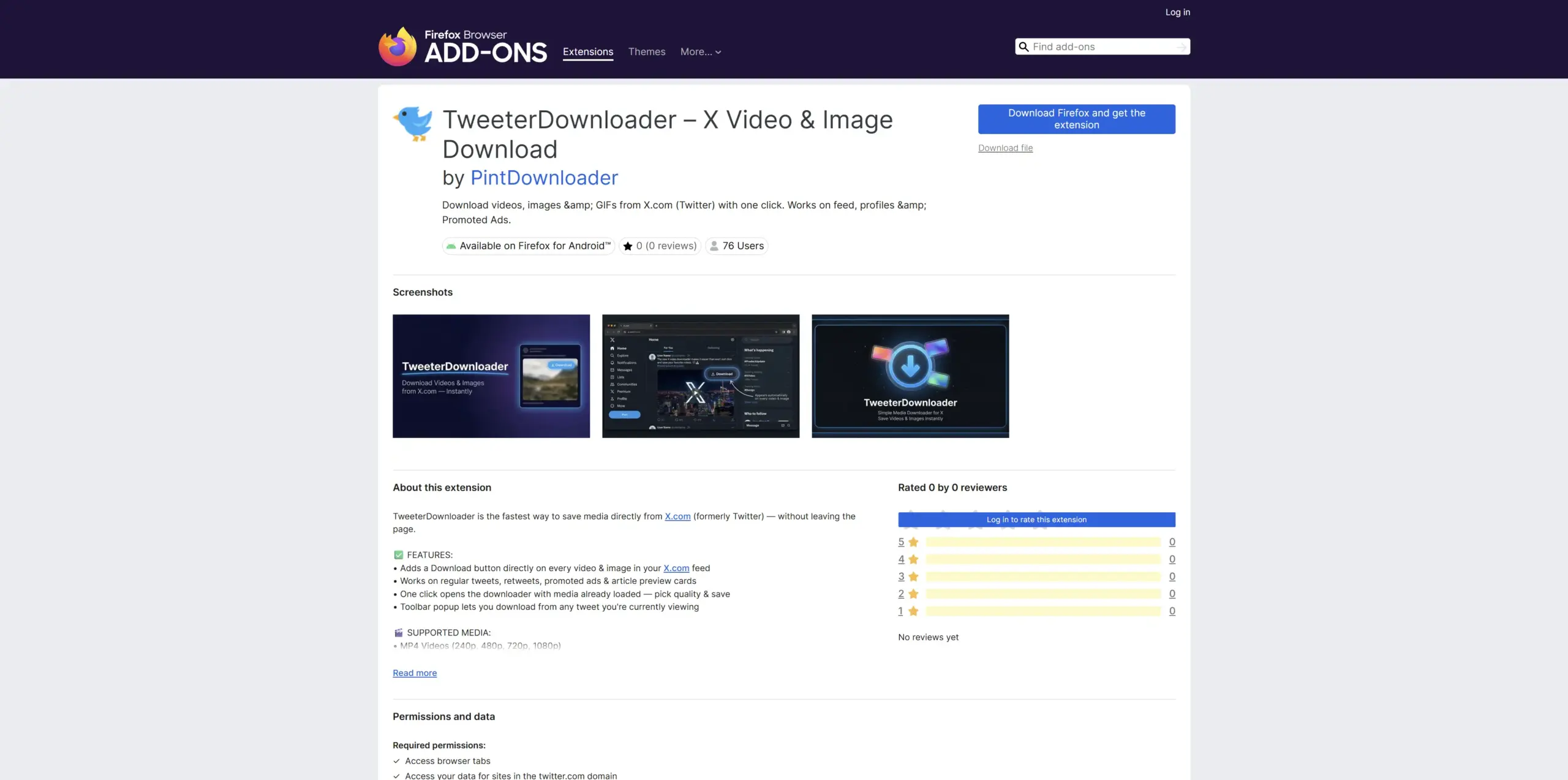This screenshot has width=1568, height=780.
Task: Click checkmark beside Access browser tabs
Action: [396, 762]
